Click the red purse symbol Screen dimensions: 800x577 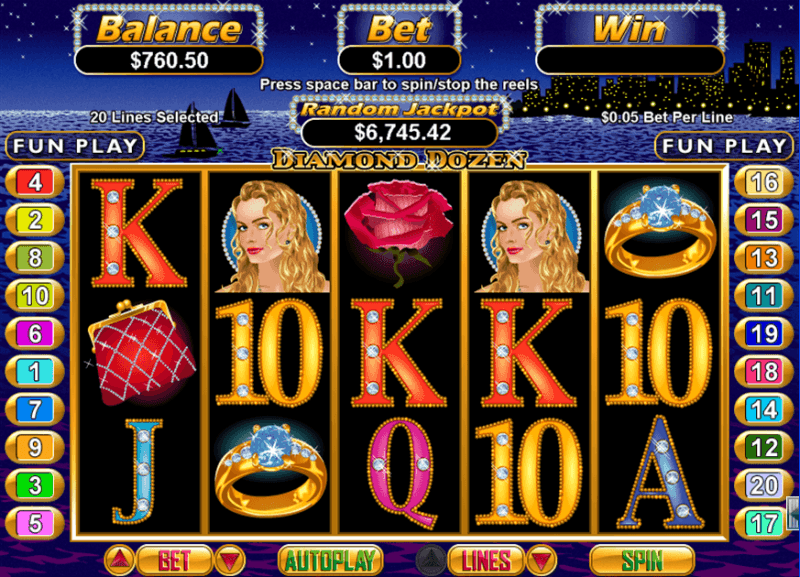tap(141, 352)
